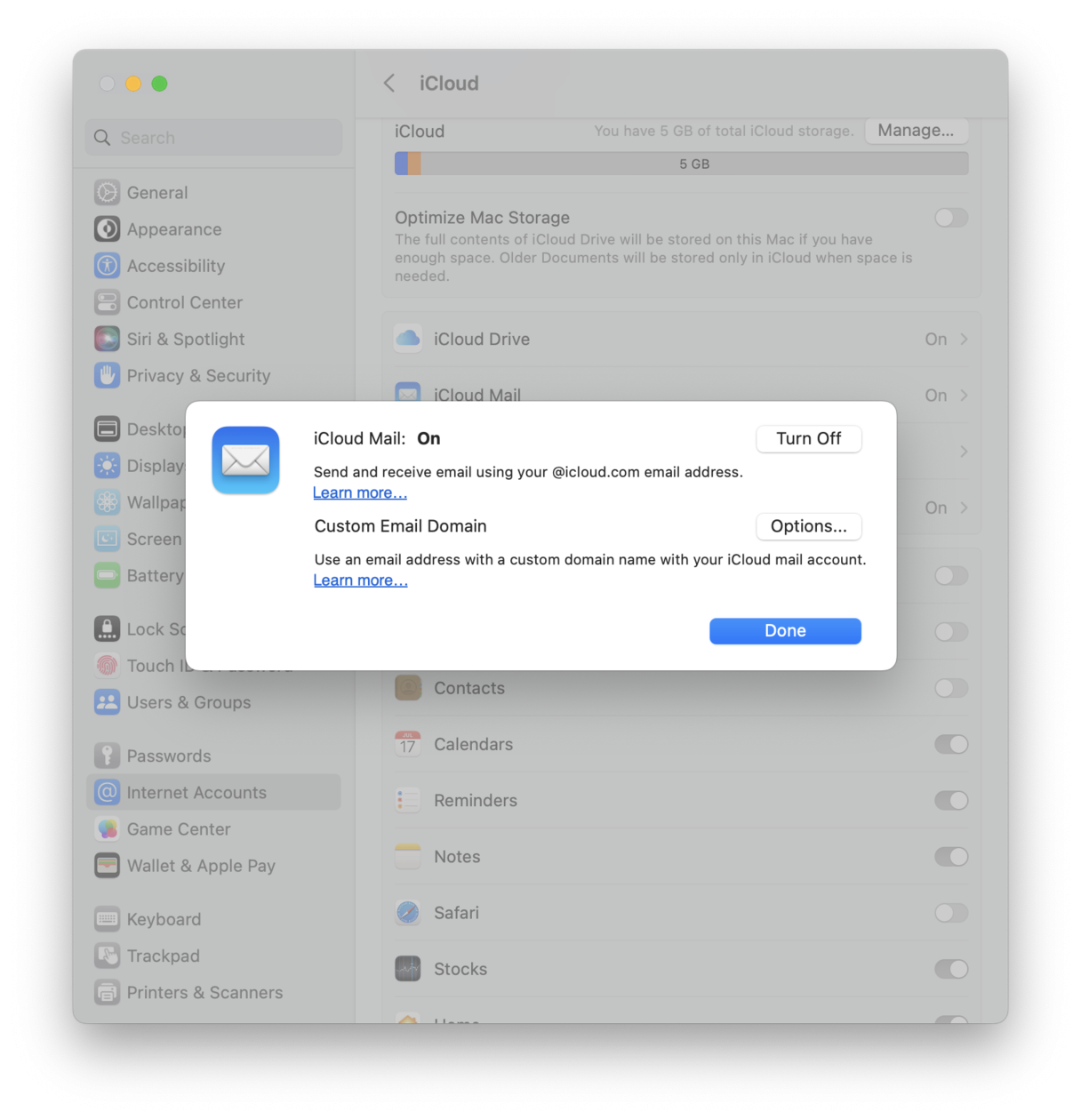The width and height of the screenshot is (1081, 1120).
Task: Click the iCloud Mail envelope icon in dialog
Action: coord(245,460)
